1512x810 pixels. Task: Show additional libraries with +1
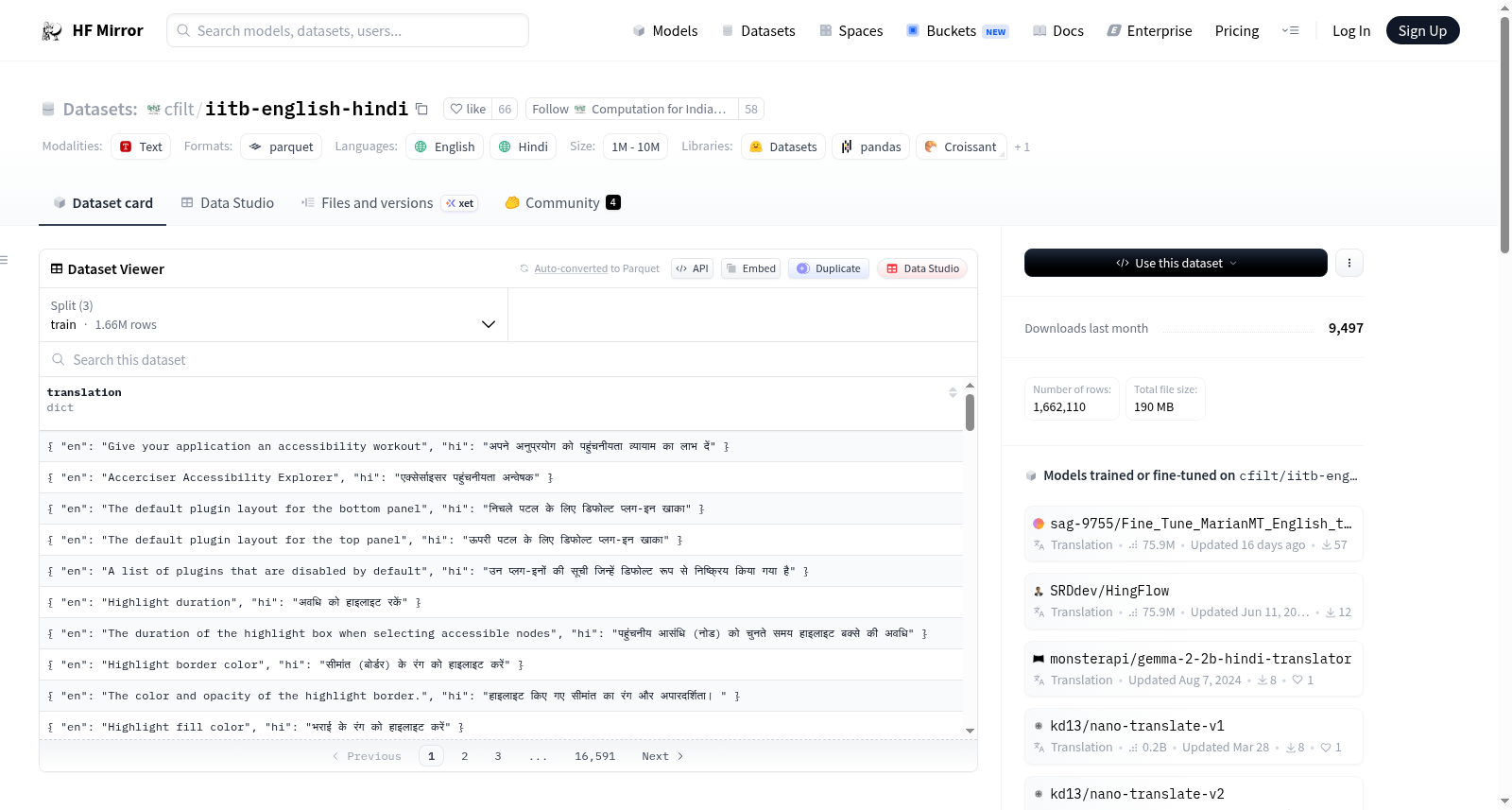point(1022,147)
